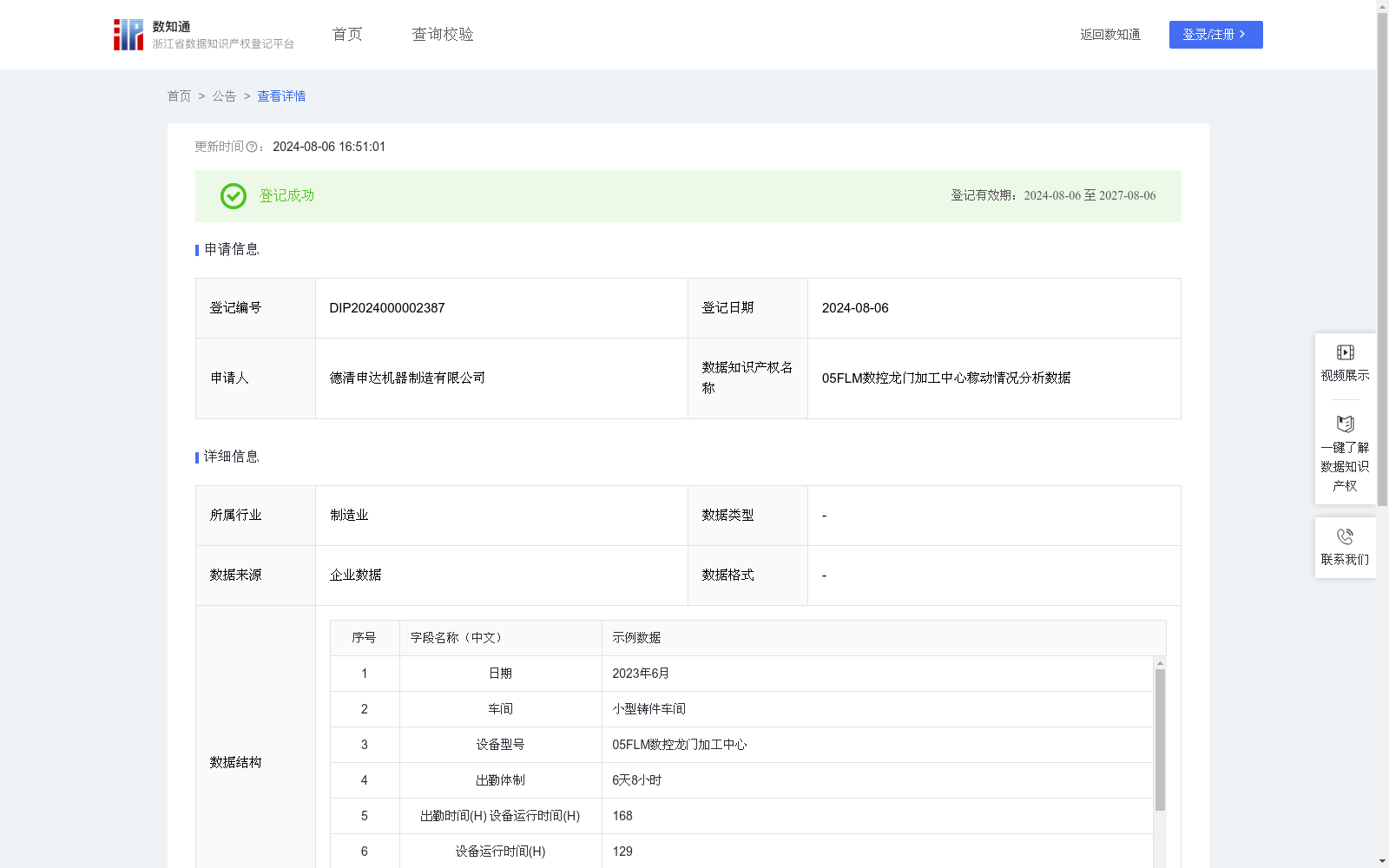The image size is (1389, 868).
Task: Click the 登记编号 label cell
Action: click(255, 308)
